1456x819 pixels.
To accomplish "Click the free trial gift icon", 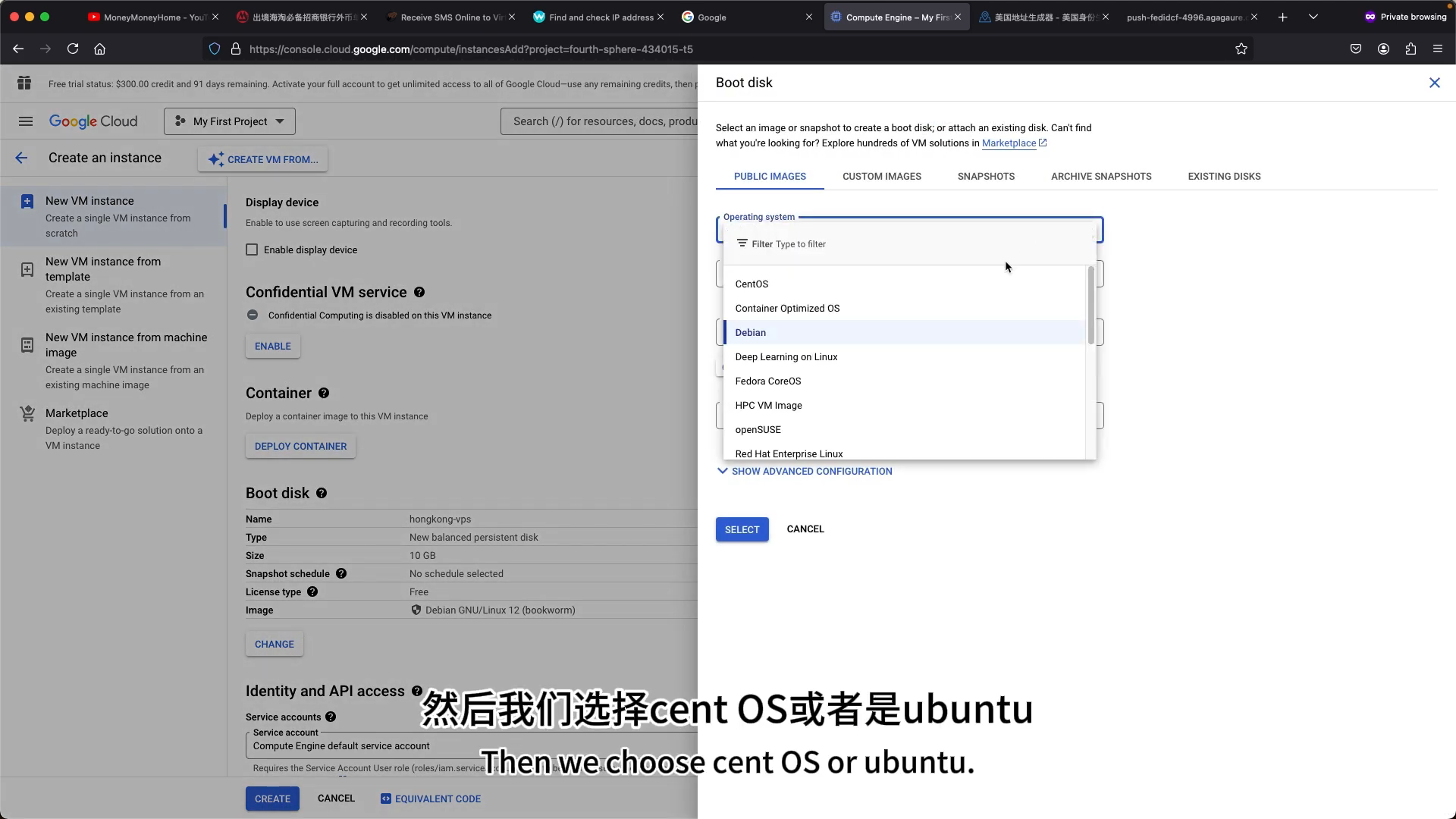I will (24, 83).
